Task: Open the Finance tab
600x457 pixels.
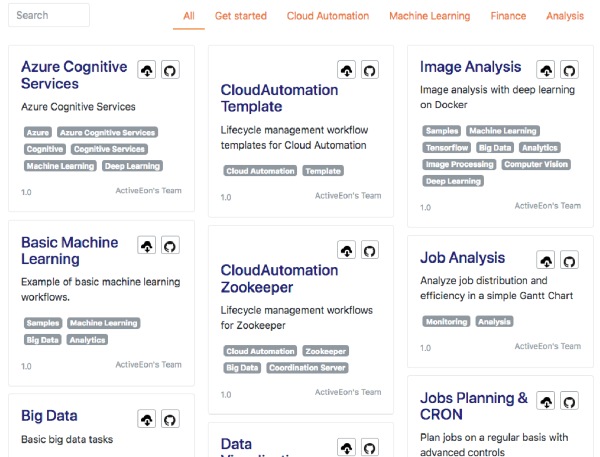Action: [508, 16]
